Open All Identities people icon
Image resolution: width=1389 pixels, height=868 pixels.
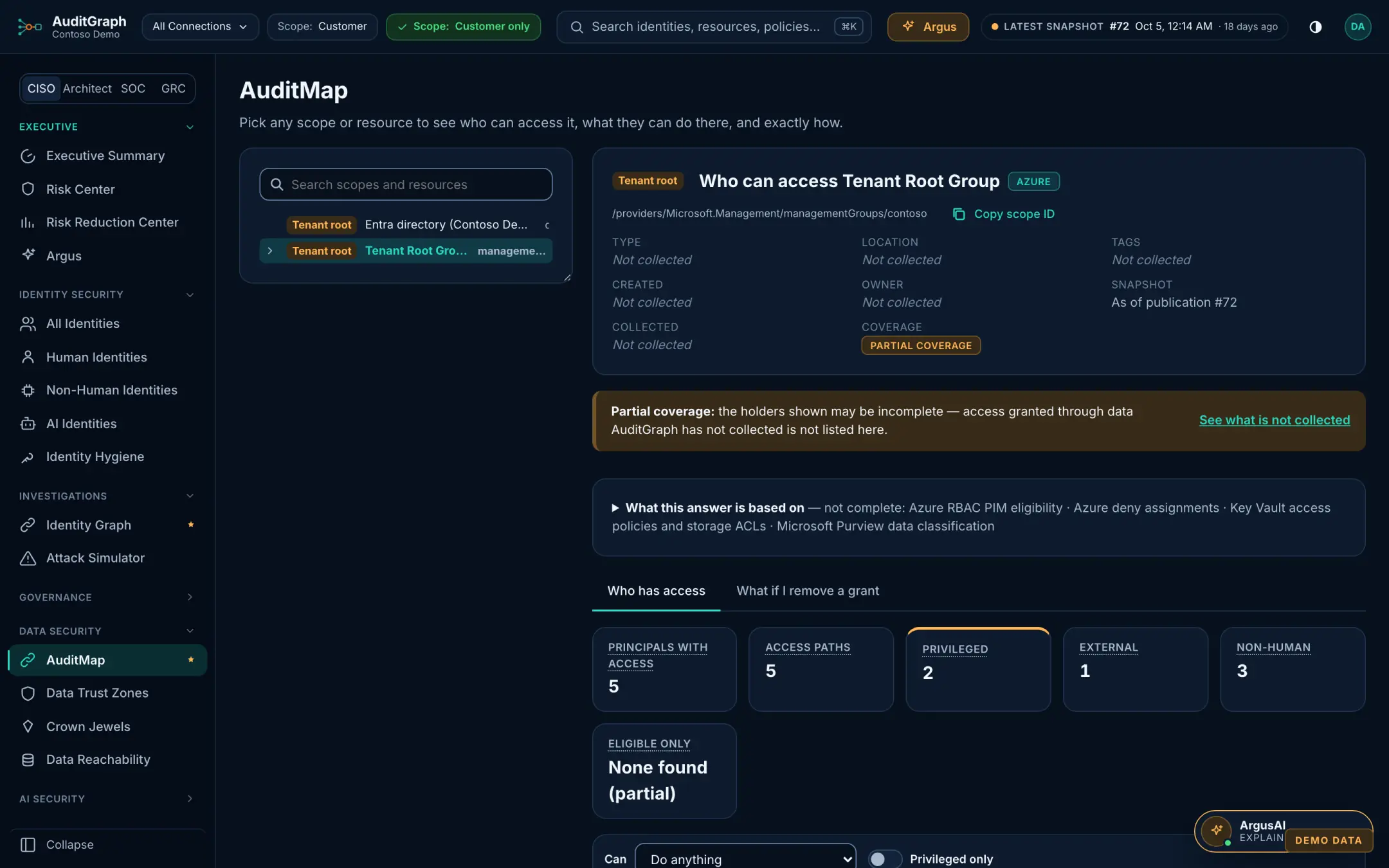pos(28,323)
